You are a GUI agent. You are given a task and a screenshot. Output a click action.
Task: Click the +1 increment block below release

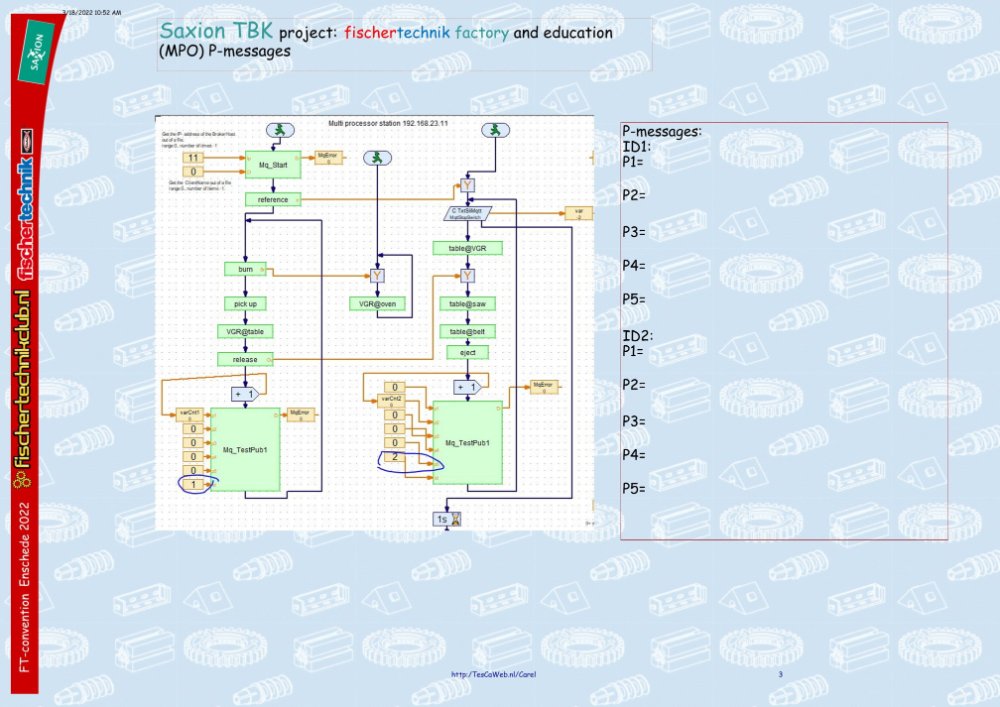pos(245,395)
